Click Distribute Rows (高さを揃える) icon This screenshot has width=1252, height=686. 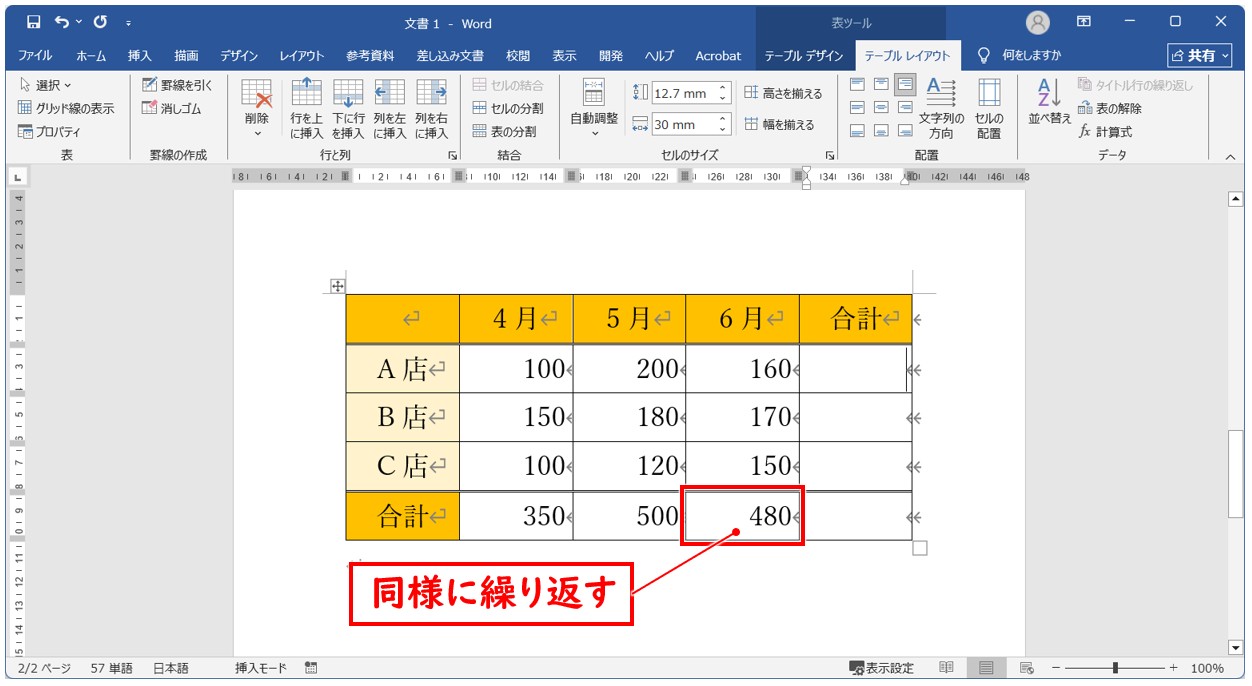click(783, 93)
